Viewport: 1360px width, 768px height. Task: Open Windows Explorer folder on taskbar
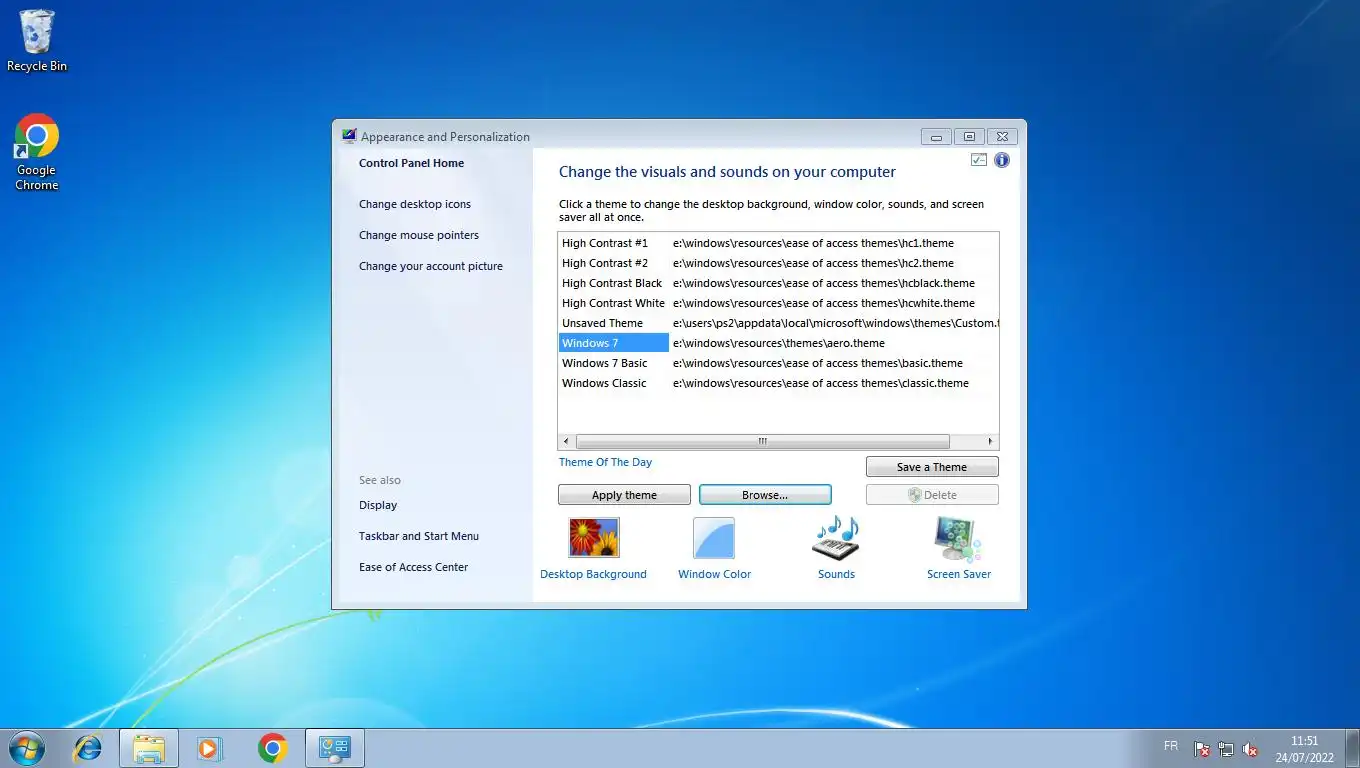149,748
